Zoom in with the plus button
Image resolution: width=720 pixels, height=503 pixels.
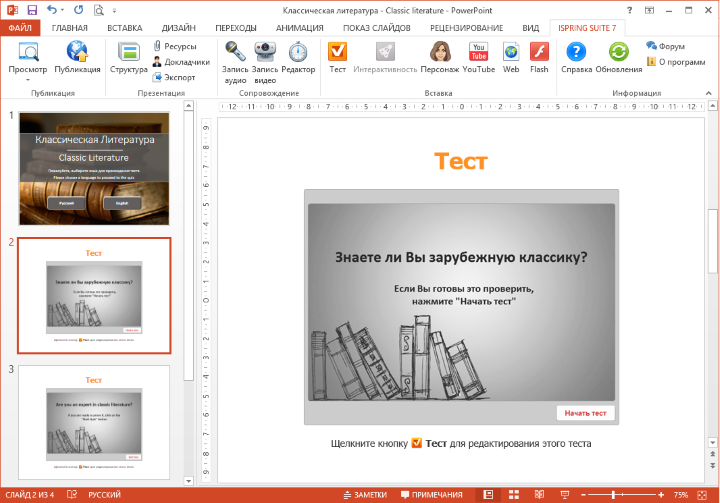661,495
